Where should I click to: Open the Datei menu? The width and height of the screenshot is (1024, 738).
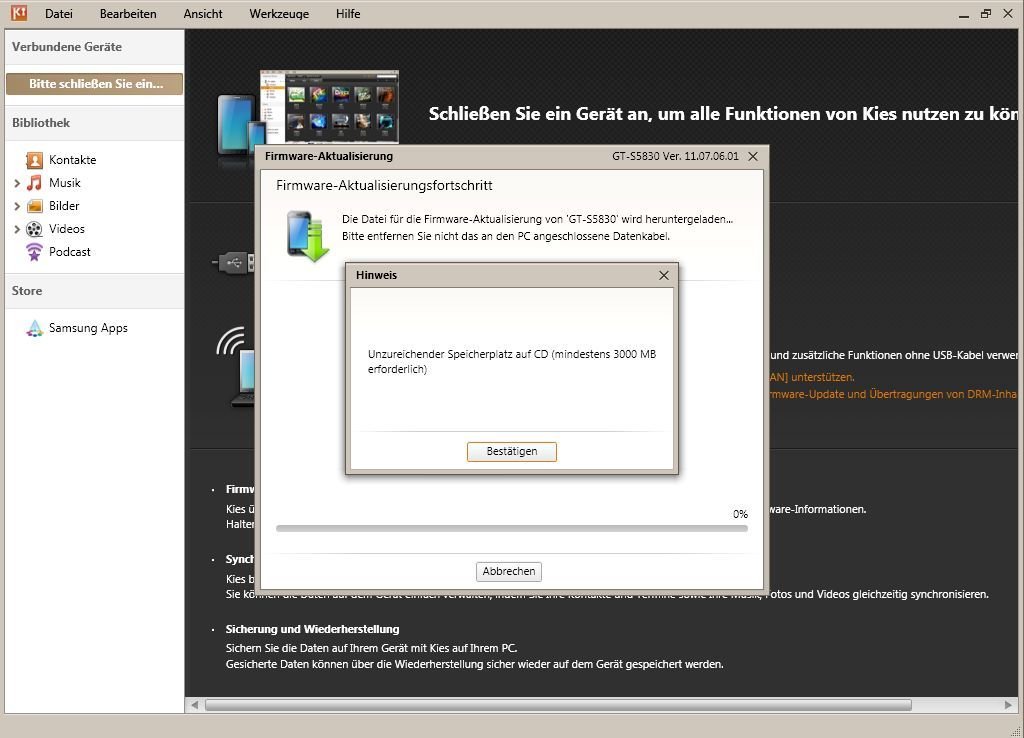pyautogui.click(x=58, y=14)
